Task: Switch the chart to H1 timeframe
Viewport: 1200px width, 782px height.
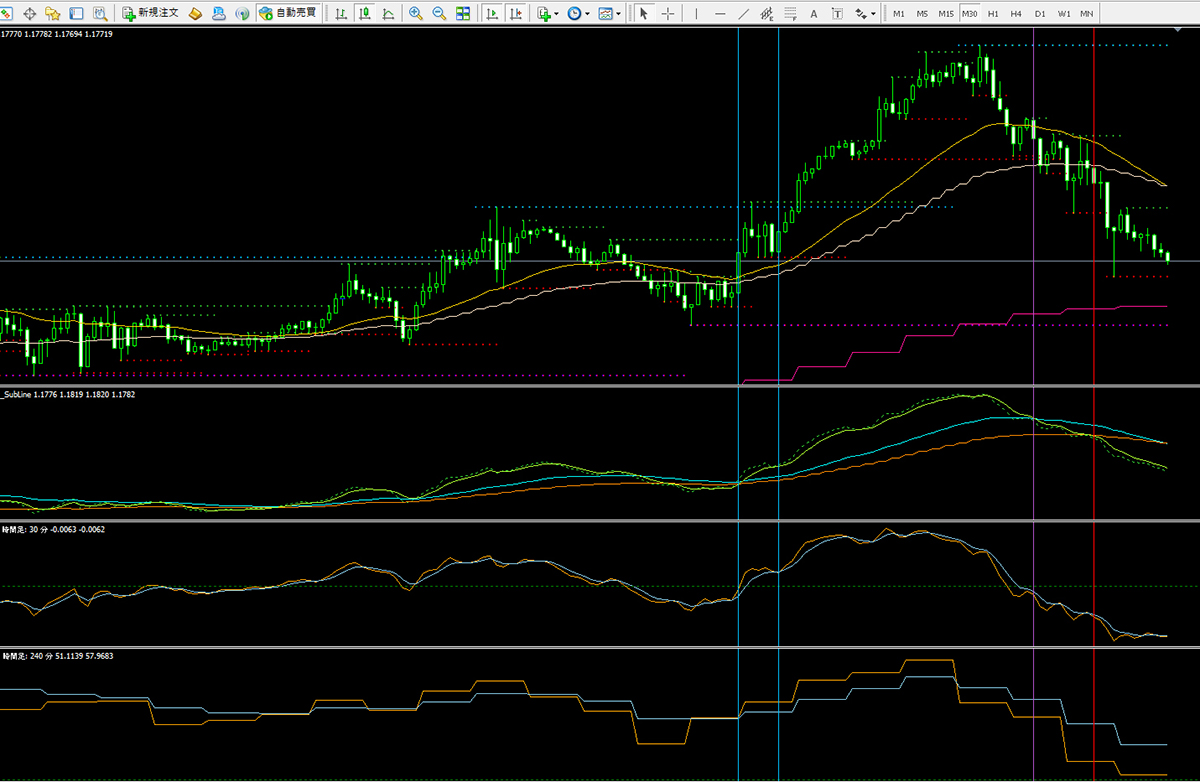Action: click(x=993, y=14)
